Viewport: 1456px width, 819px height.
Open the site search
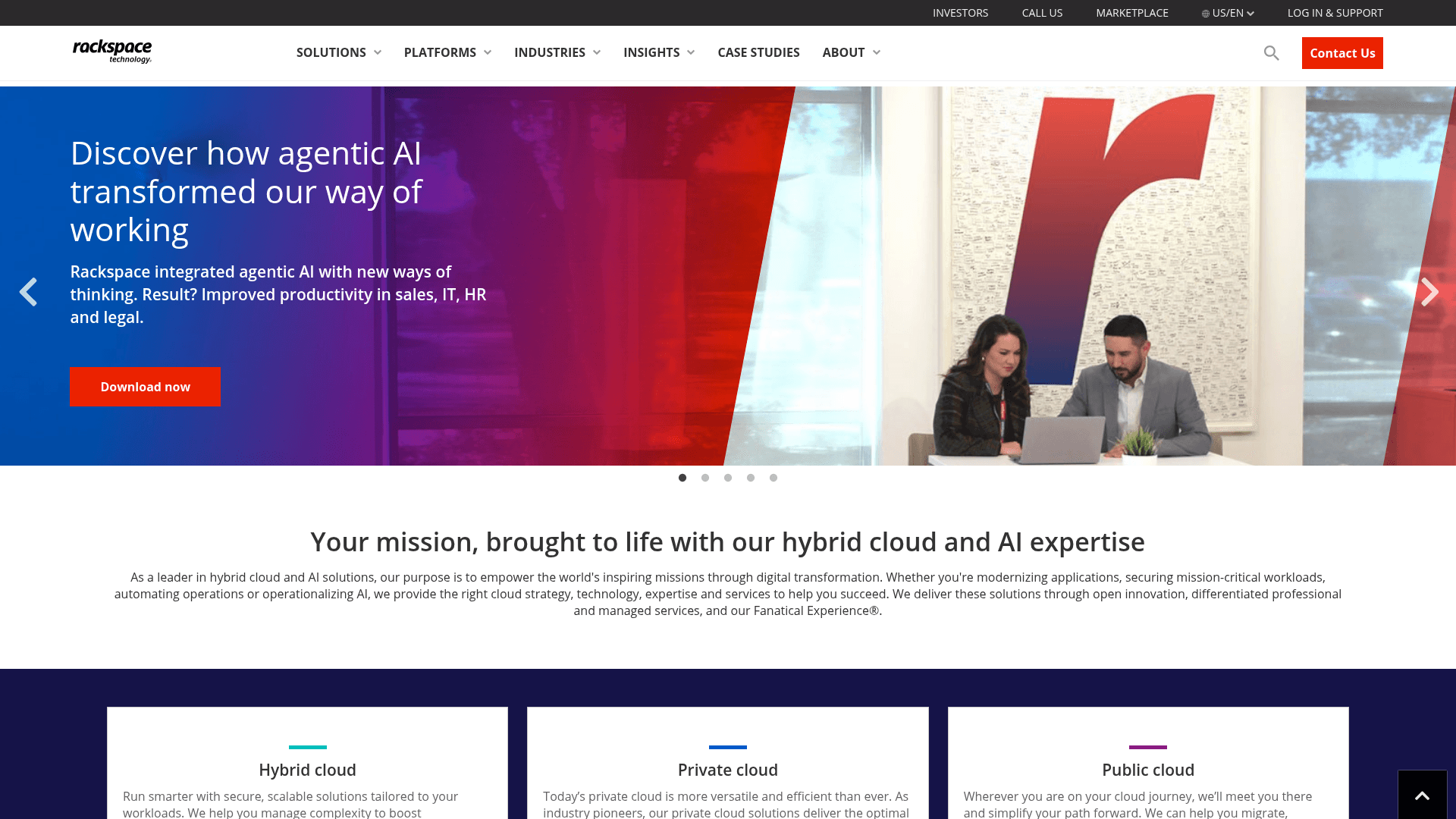[1271, 53]
